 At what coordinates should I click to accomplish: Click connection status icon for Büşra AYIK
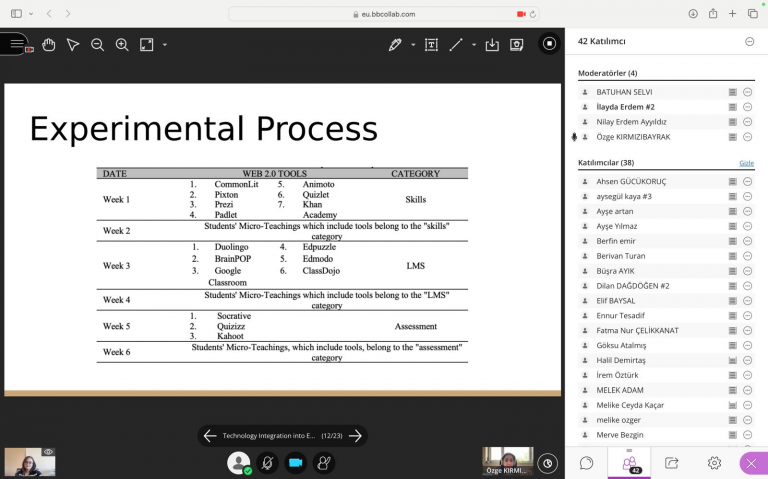[732, 271]
